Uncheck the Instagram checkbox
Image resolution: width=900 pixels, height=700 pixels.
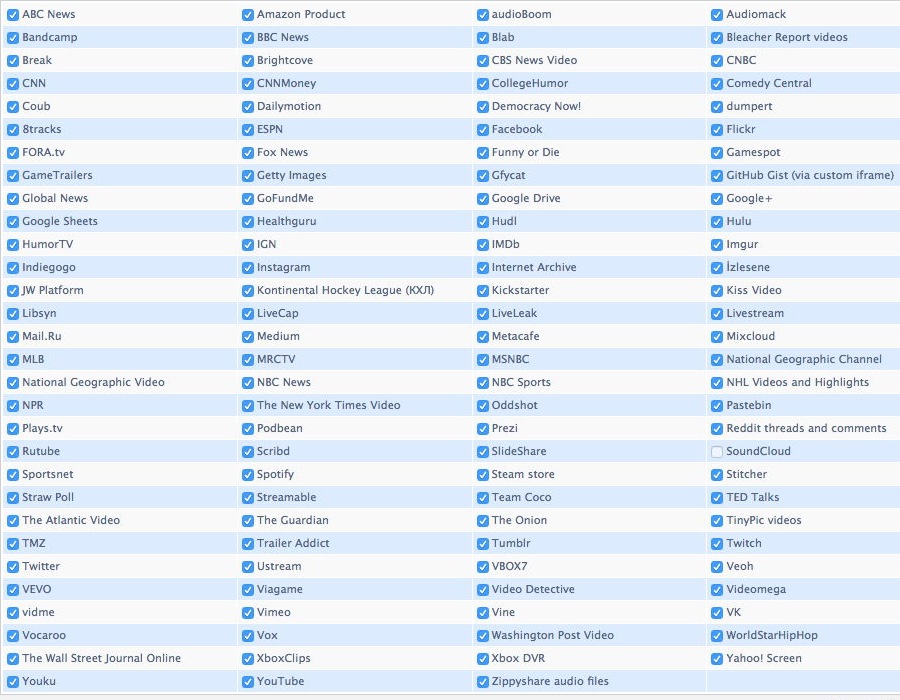[247, 268]
